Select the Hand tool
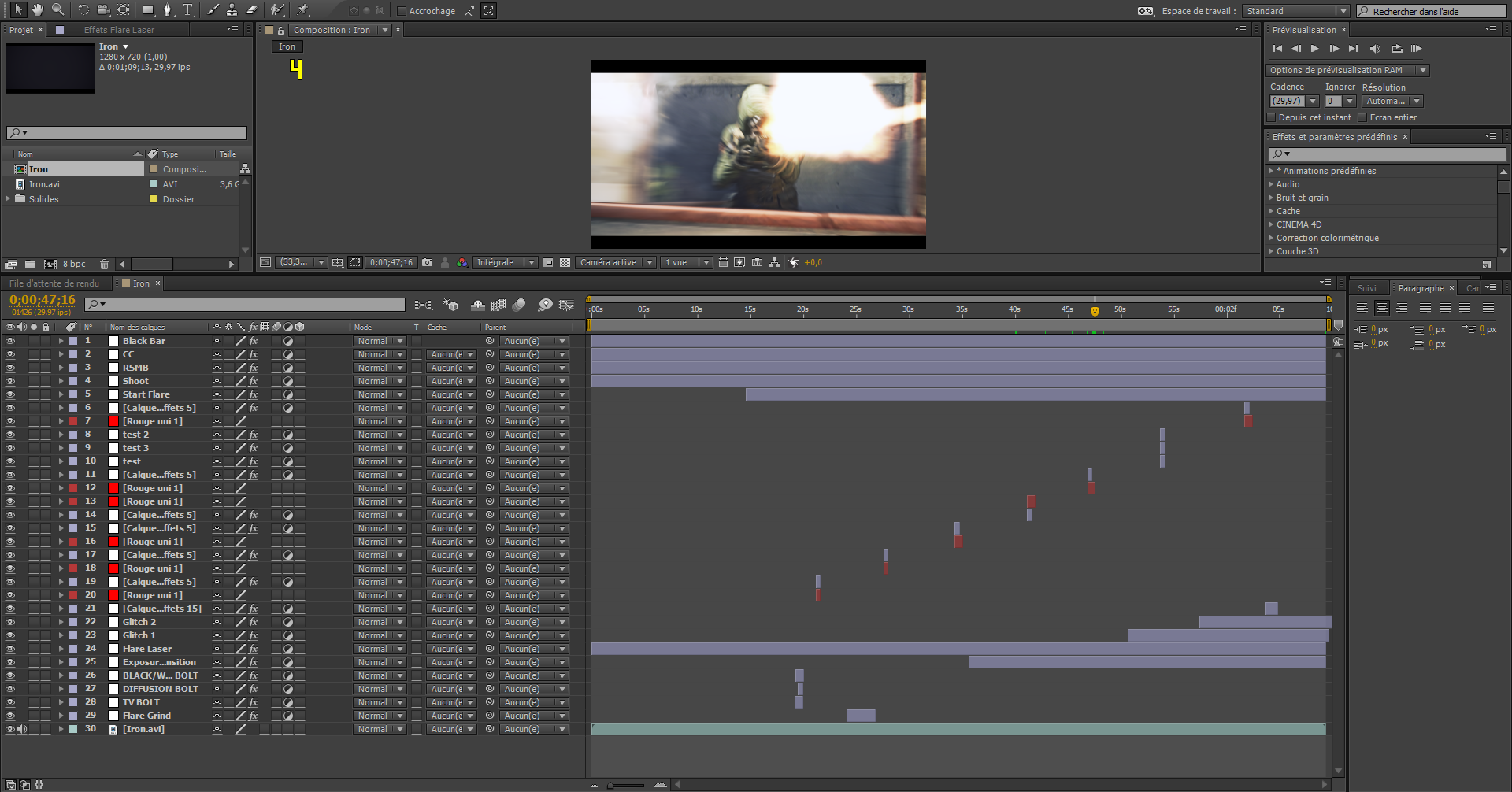The width and height of the screenshot is (1512, 792). 37,10
